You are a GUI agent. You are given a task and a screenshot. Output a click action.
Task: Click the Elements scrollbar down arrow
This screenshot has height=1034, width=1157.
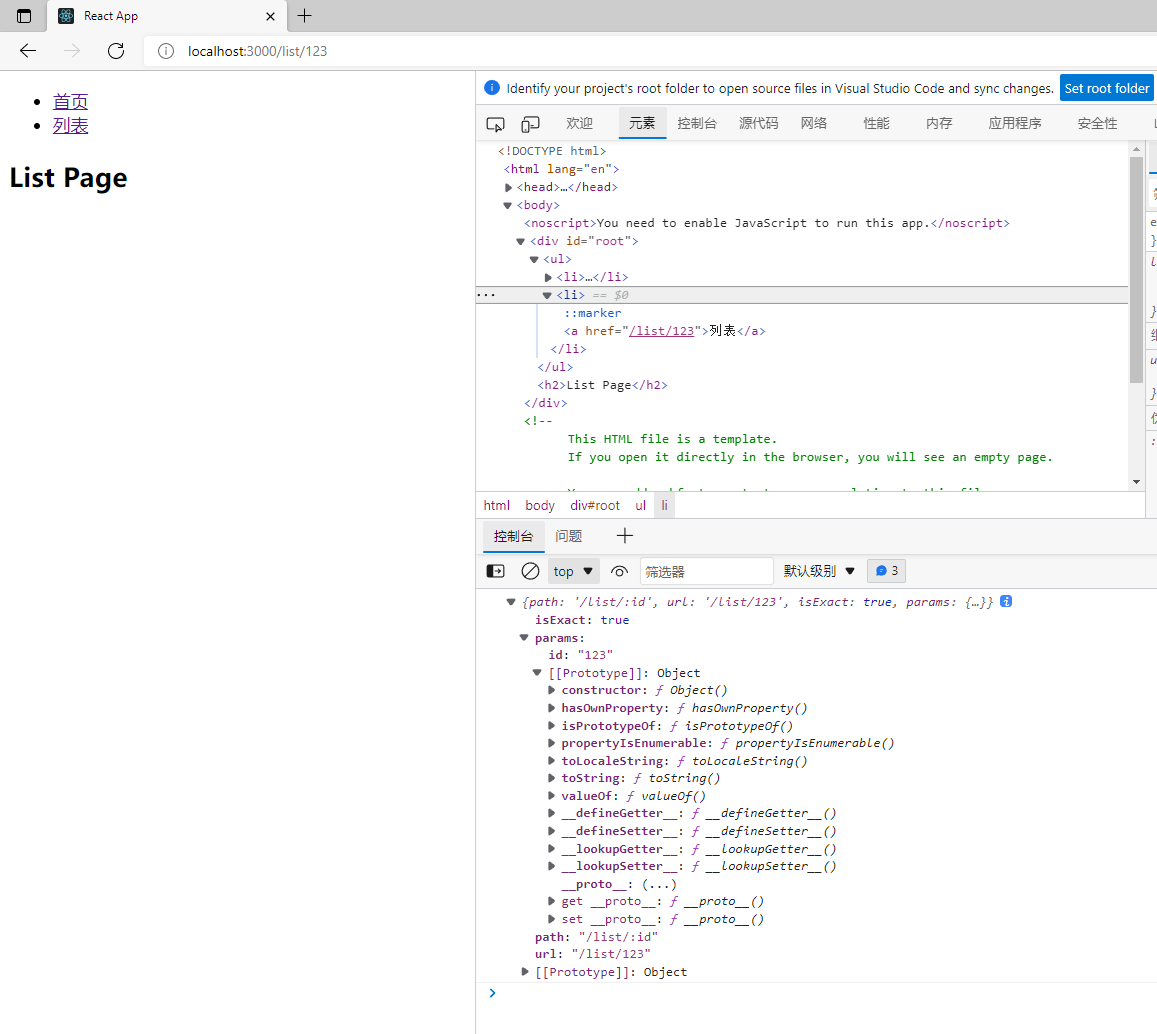point(1136,482)
